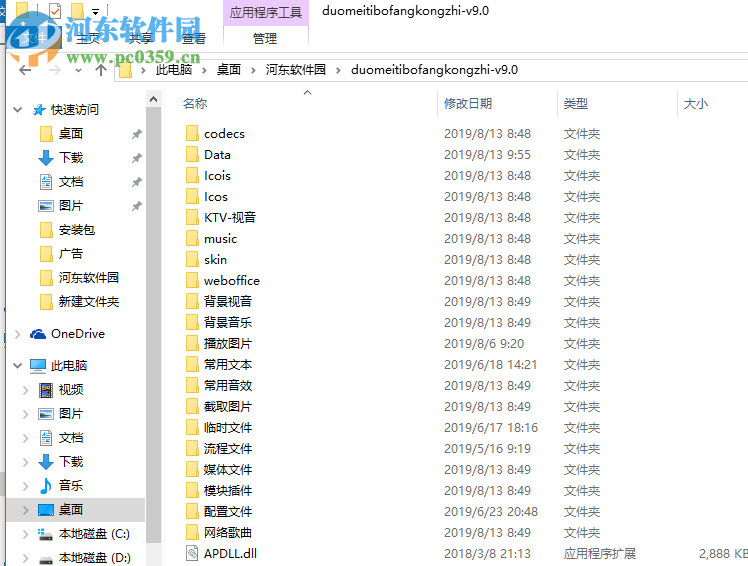Go back with the back arrow
Screen dimensions: 748x566
25,70
